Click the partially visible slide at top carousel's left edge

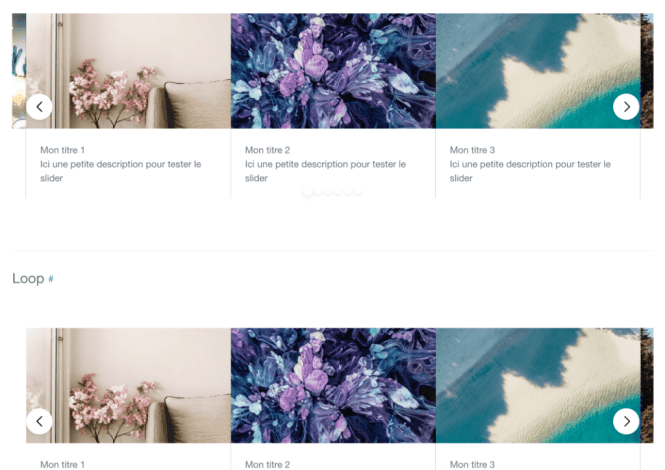(19, 71)
